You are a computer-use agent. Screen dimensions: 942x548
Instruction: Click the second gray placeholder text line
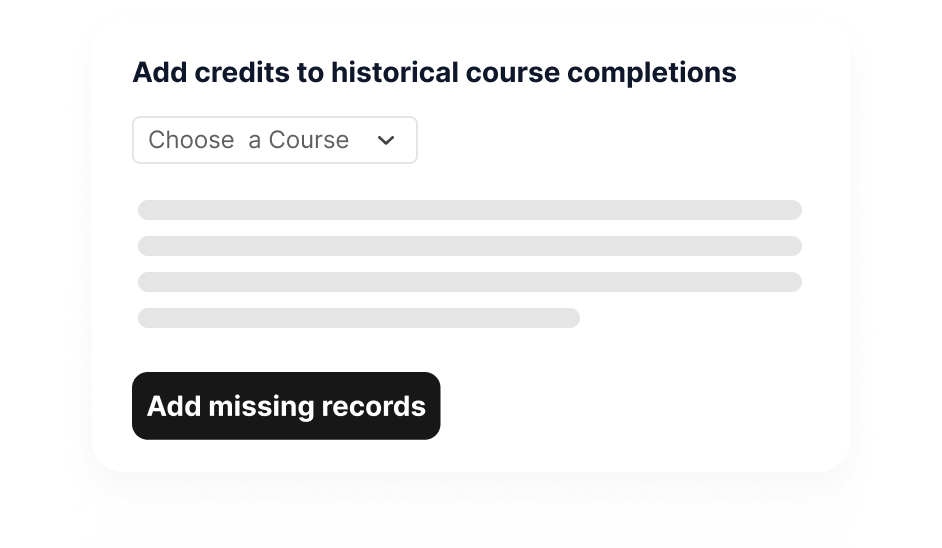[x=470, y=246]
